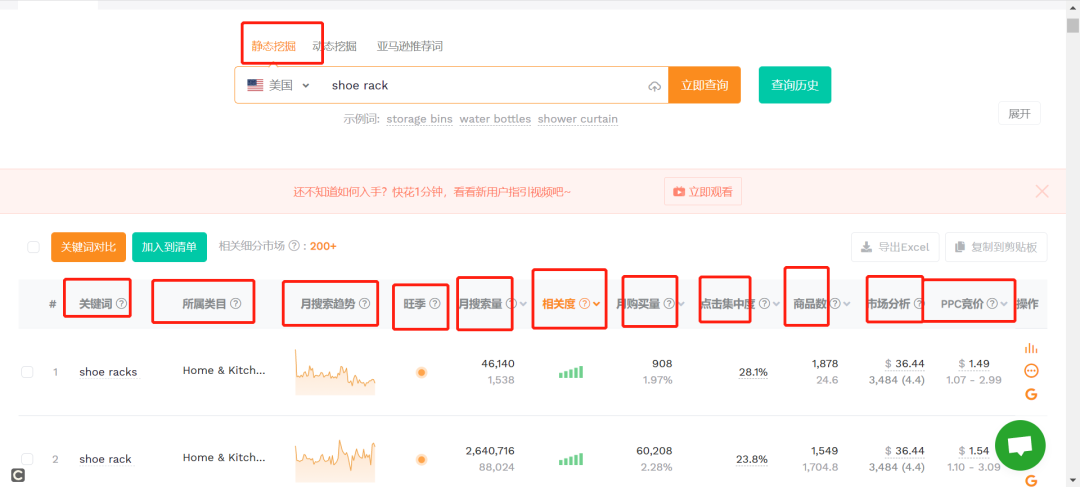Click the 200+ related niche markets link

click(323, 246)
